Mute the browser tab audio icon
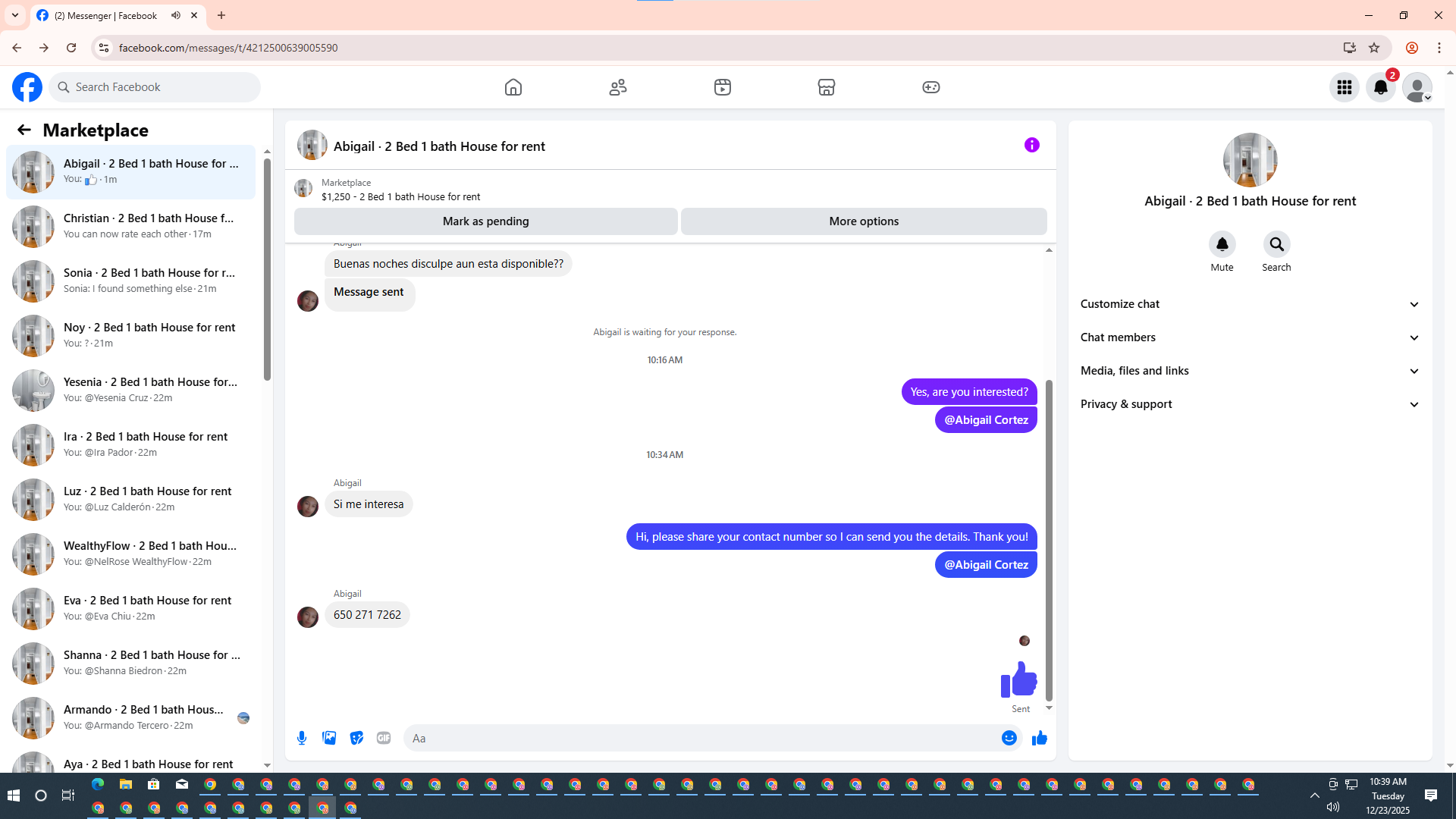 point(176,15)
